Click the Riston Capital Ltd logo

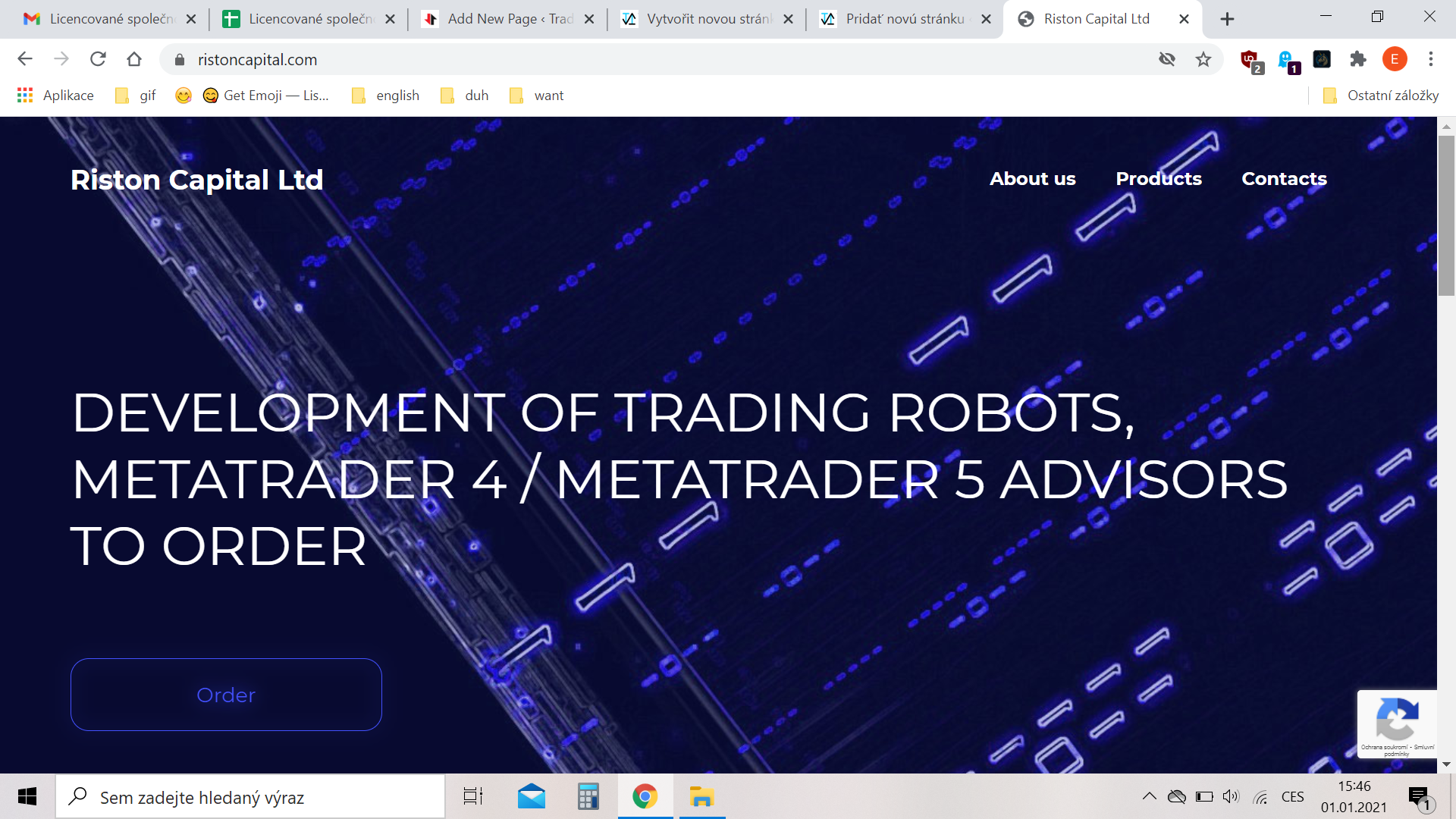(197, 180)
